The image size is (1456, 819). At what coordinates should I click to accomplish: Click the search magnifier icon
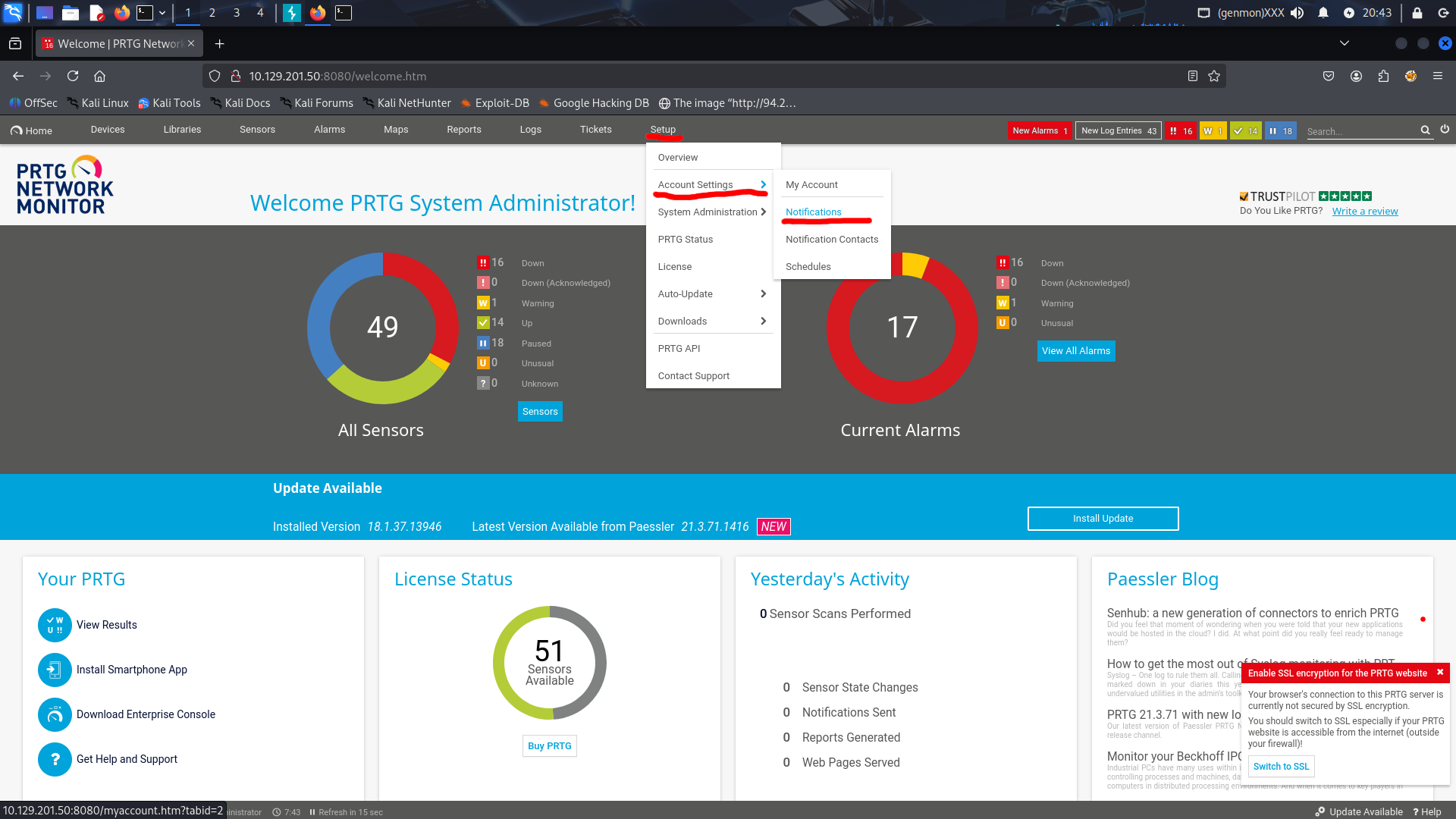[1425, 130]
